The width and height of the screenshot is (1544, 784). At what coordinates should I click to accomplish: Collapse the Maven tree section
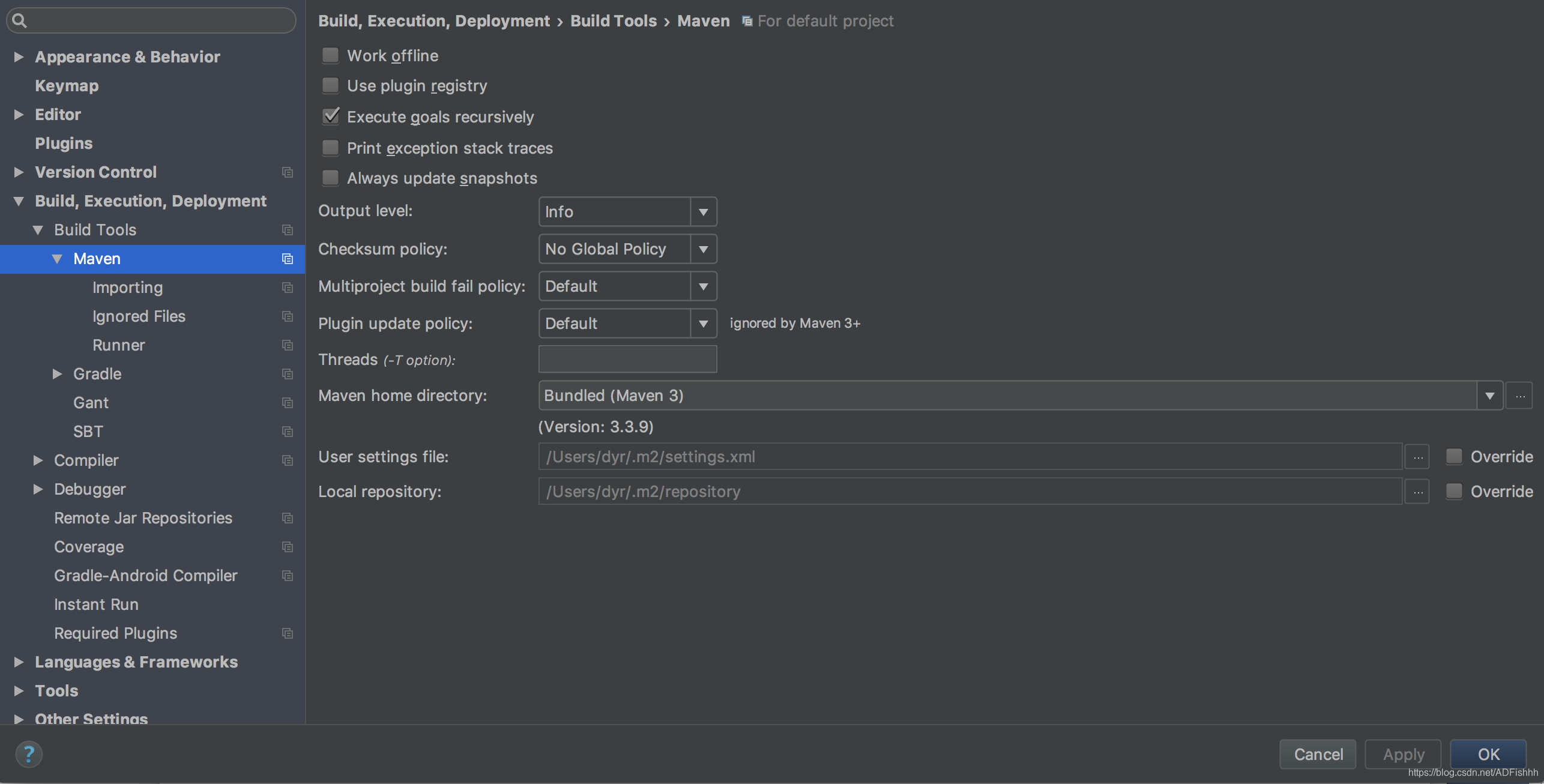[58, 258]
